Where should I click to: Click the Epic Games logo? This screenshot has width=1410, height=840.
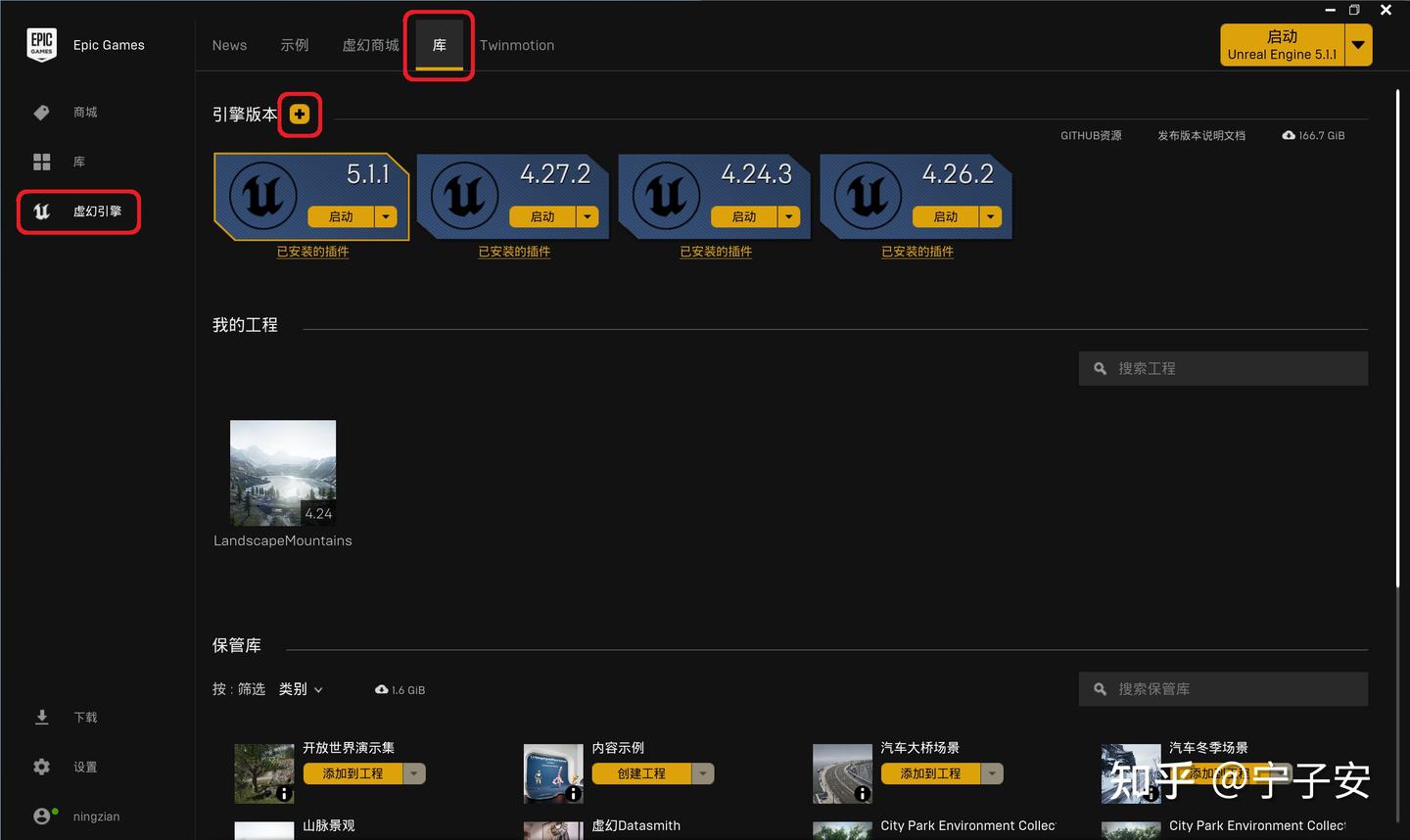tap(41, 44)
